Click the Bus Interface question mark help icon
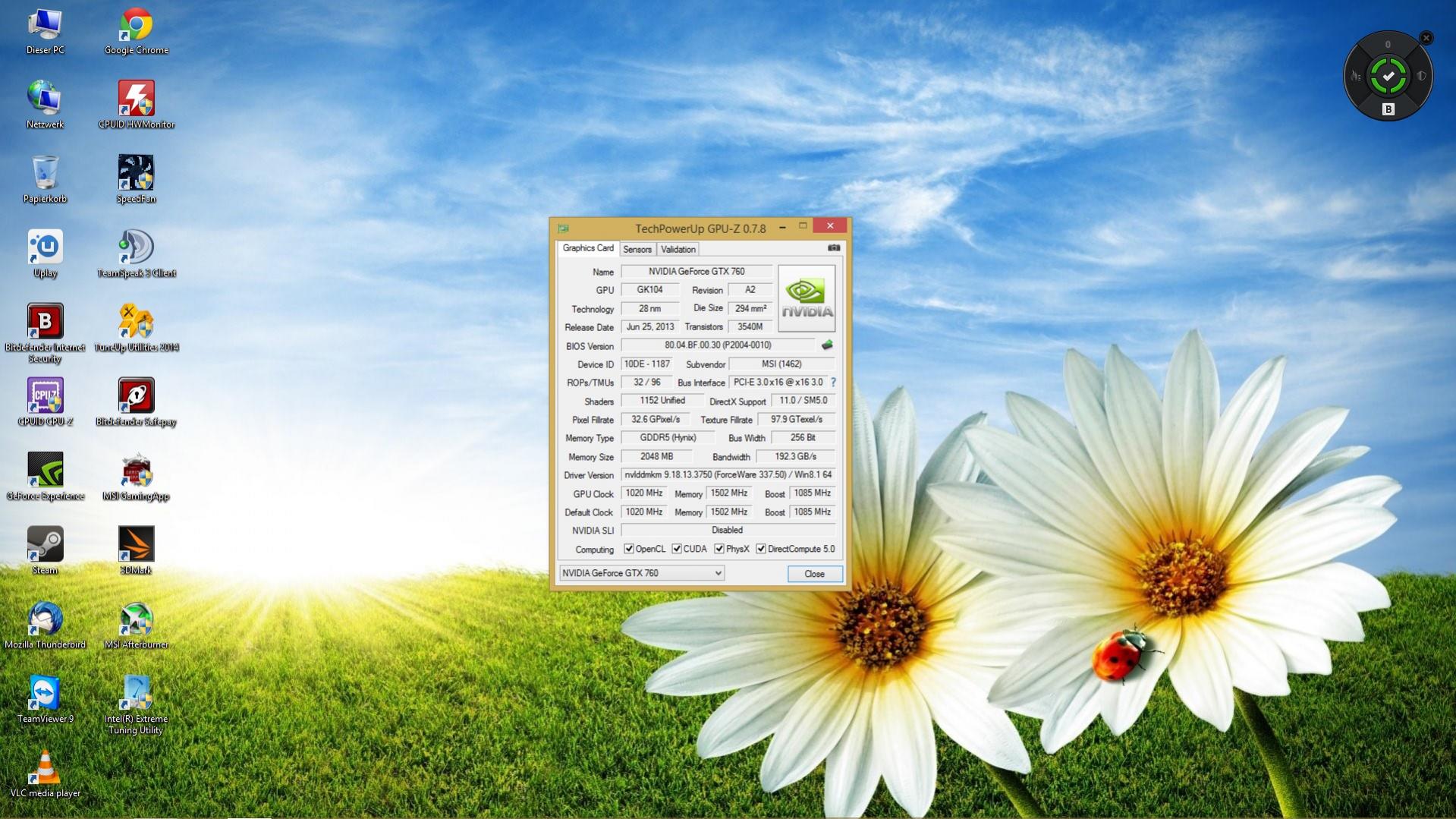Screen dimensions: 1456x819 (833, 382)
